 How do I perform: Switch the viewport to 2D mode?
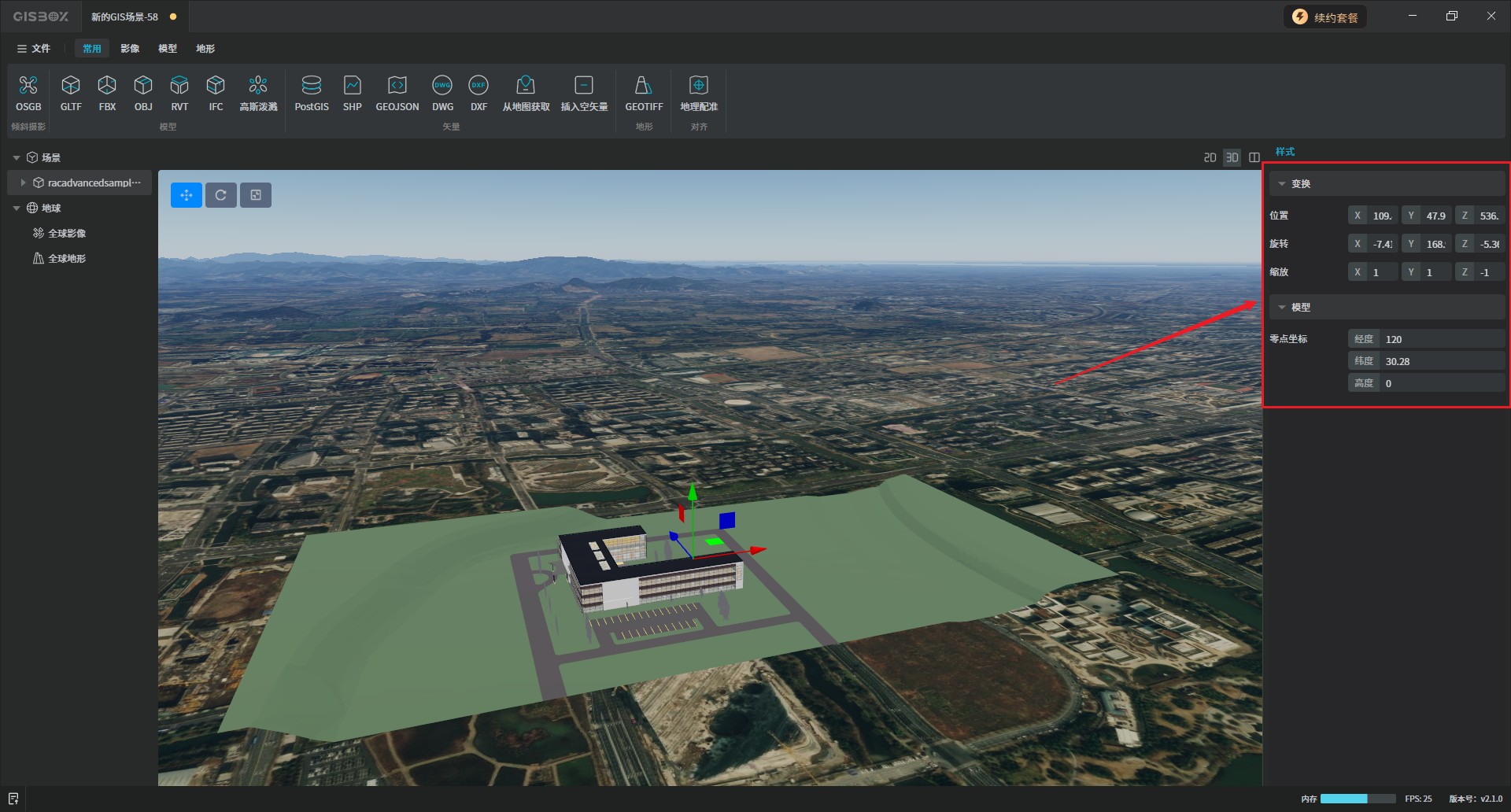pyautogui.click(x=1210, y=157)
